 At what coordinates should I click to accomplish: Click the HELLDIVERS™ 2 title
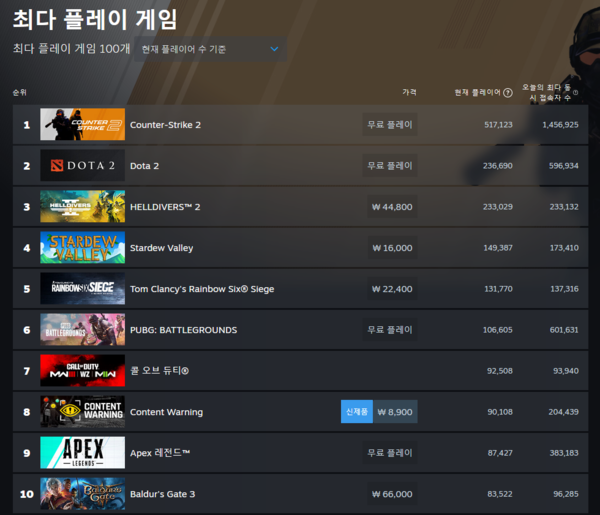coord(165,207)
